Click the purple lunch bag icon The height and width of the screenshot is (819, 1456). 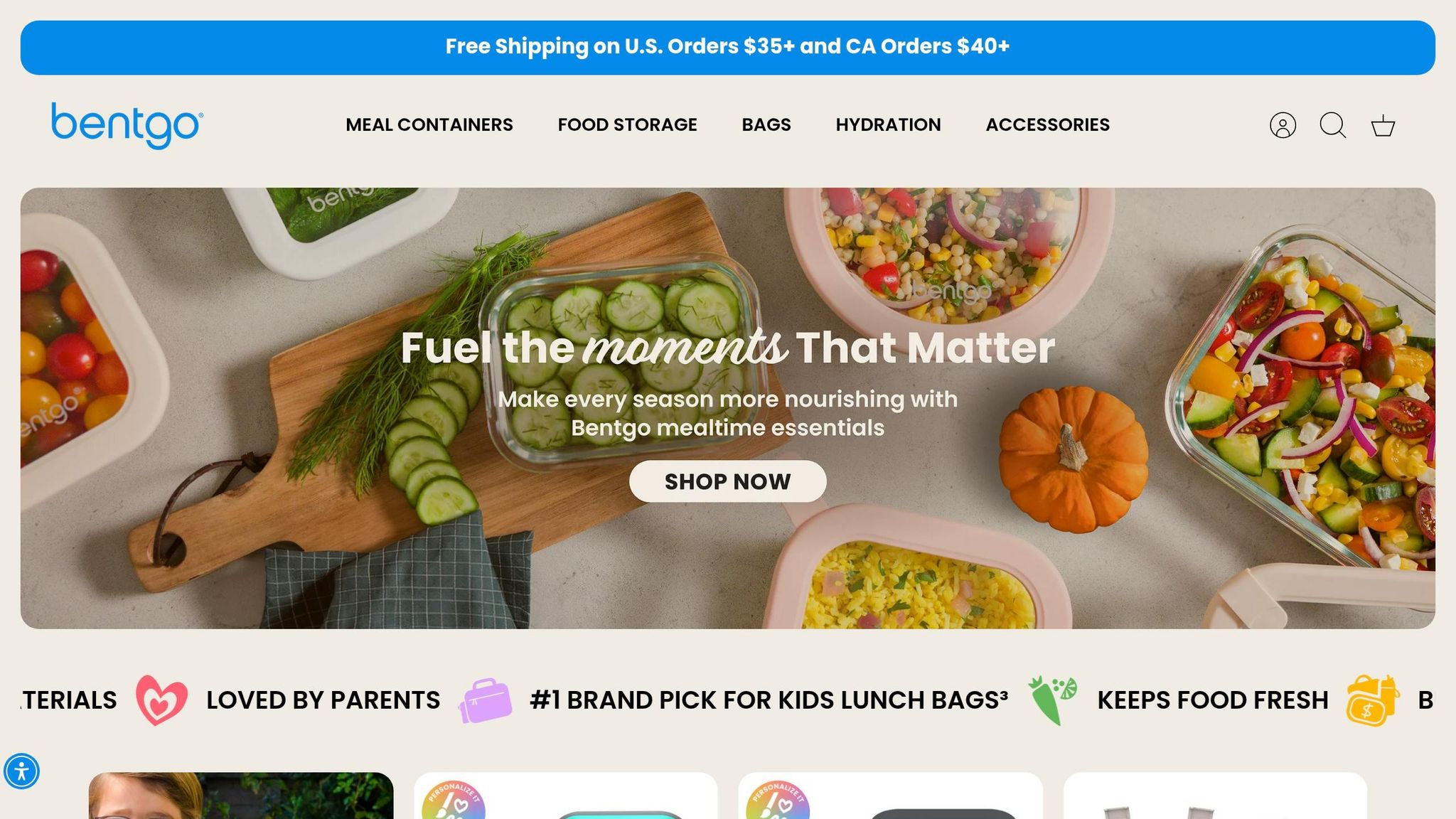486,700
